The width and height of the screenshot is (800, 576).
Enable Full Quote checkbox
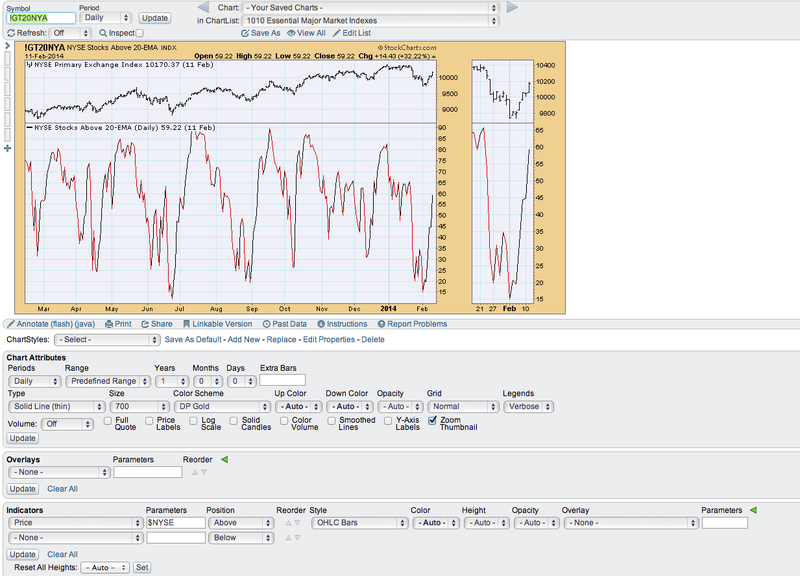[x=108, y=421]
